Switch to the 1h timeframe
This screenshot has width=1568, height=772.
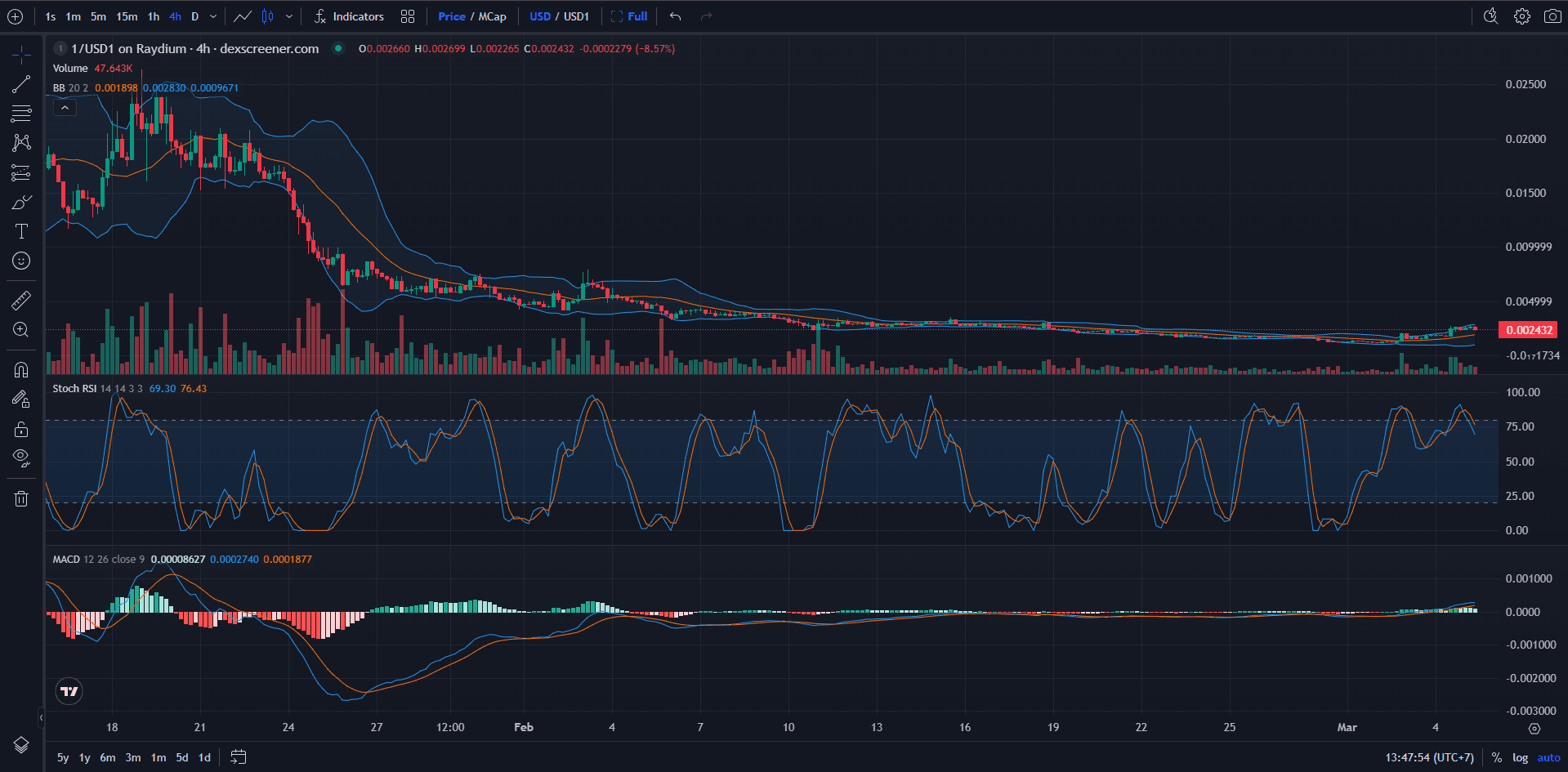tap(153, 16)
